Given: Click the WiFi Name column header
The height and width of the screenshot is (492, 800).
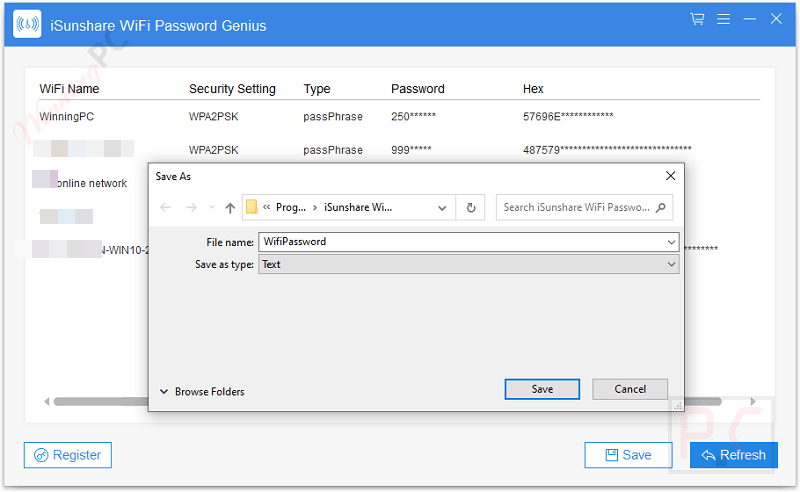Looking at the screenshot, I should coord(69,89).
